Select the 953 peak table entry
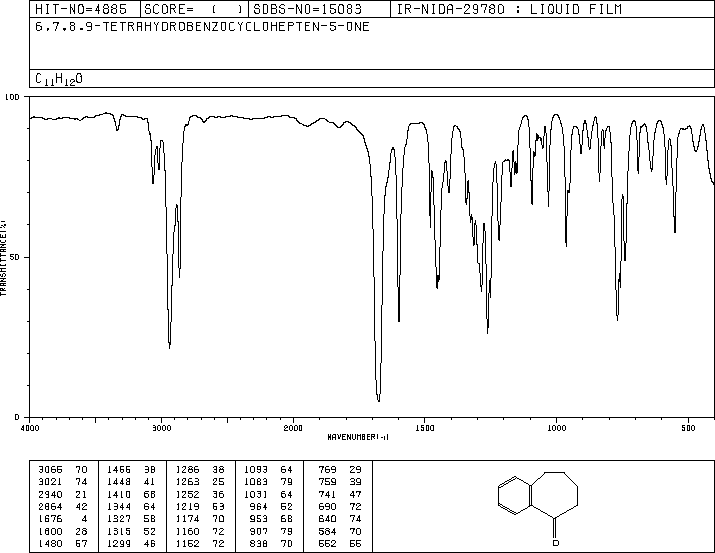 click(271, 519)
